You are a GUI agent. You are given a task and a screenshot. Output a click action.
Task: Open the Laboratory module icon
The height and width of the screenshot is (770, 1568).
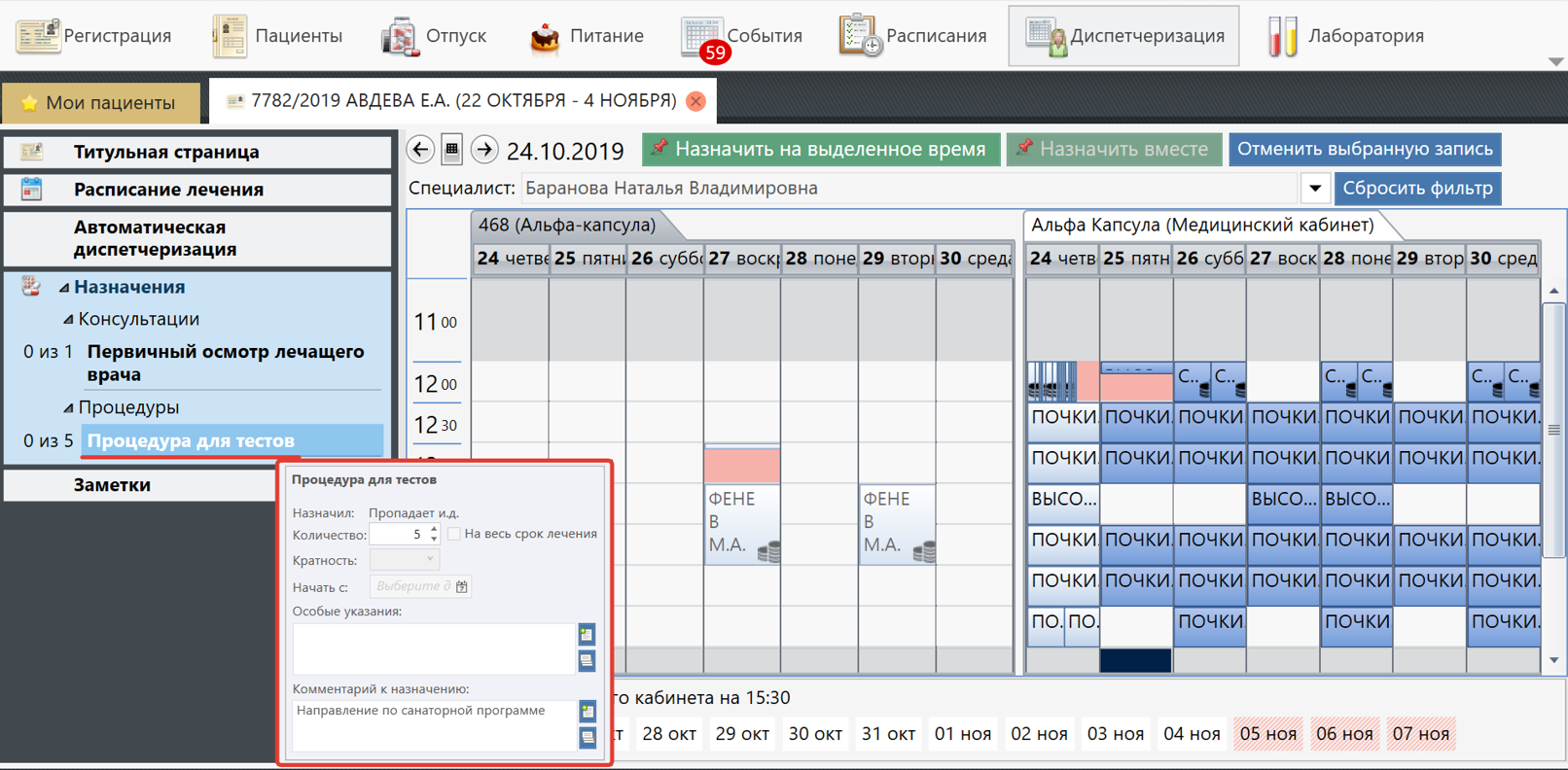point(1282,36)
